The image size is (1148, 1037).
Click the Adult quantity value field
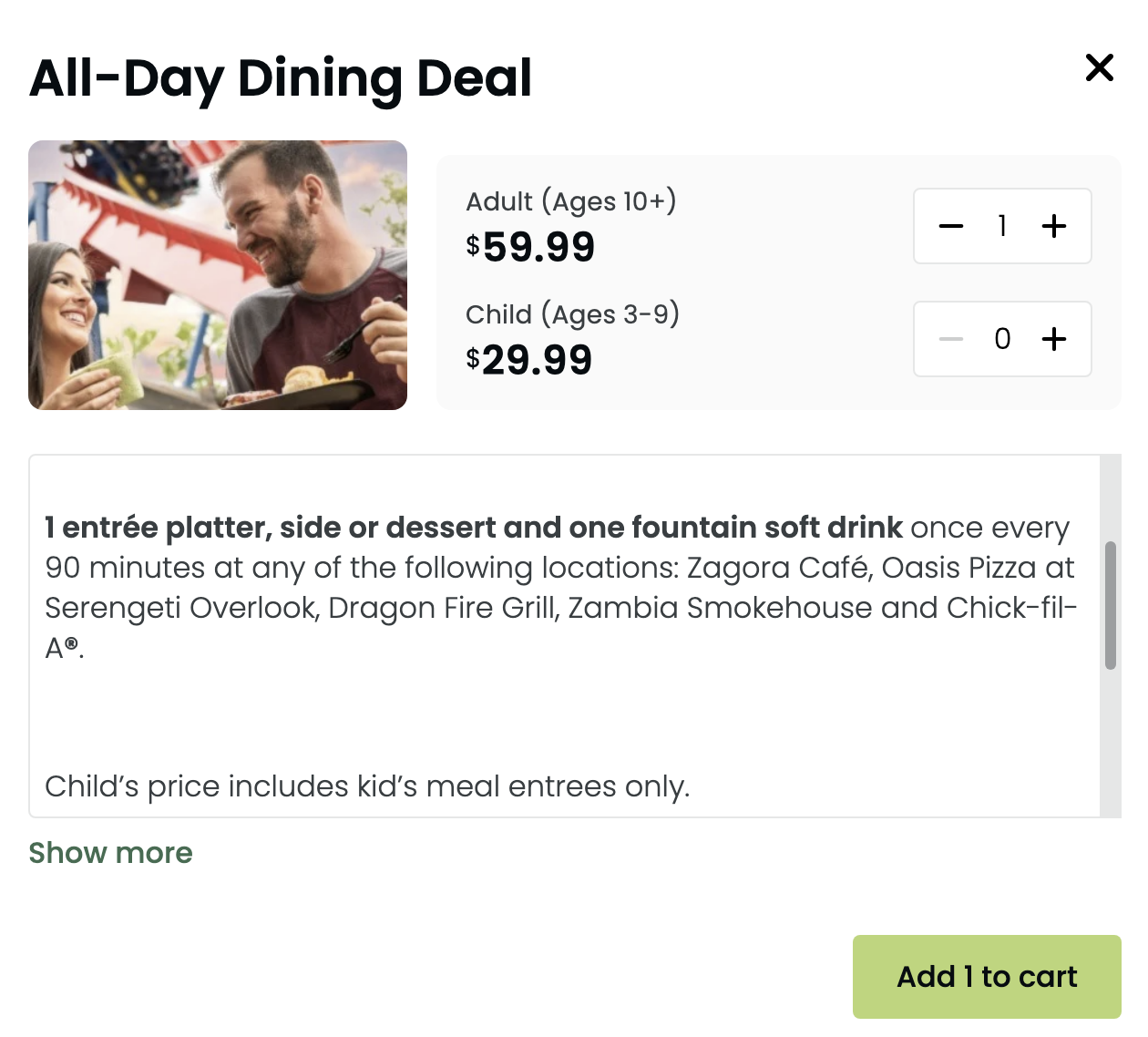pos(1002,226)
